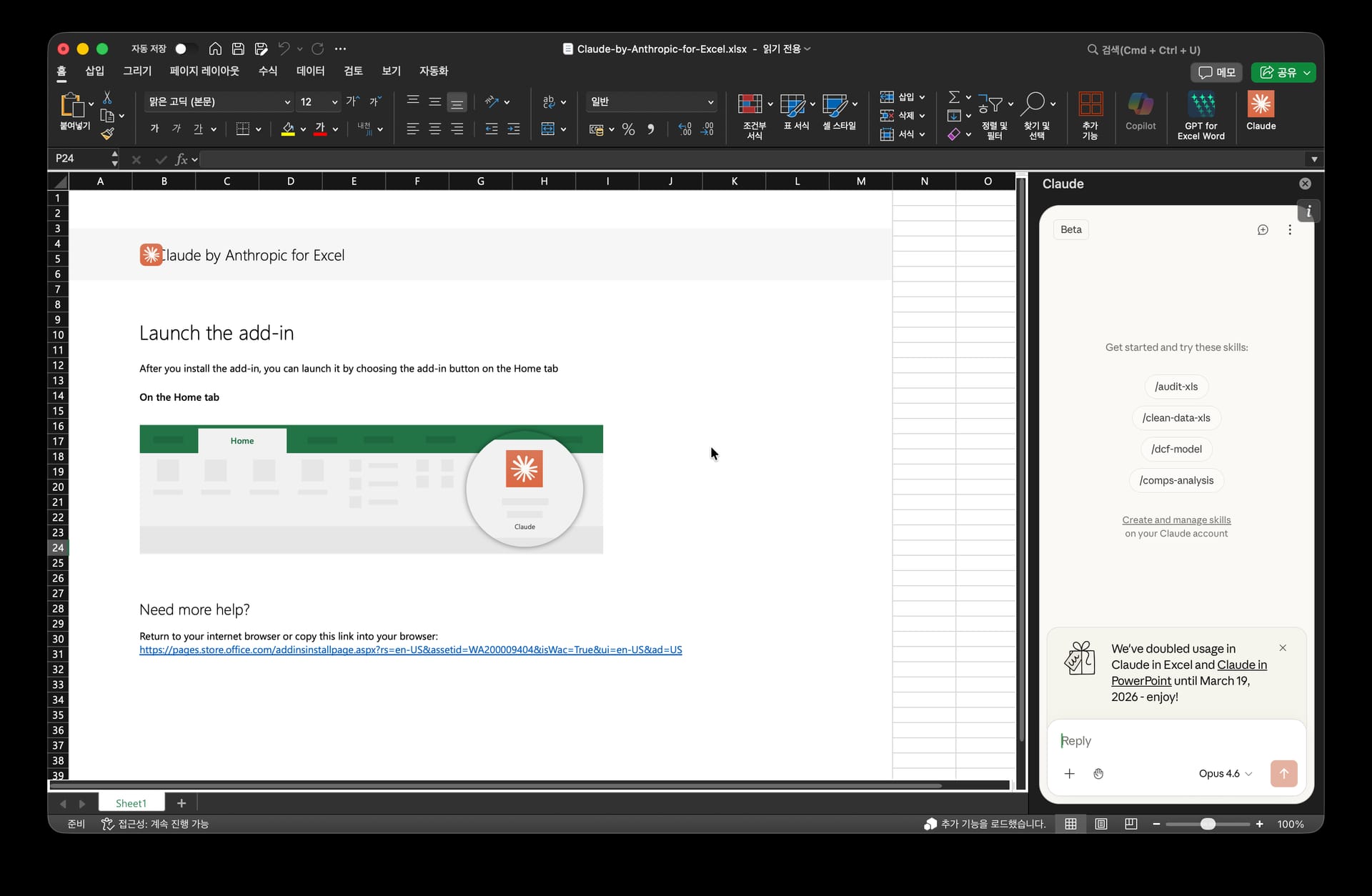Switch to page break preview view
Viewport: 1372px width, 896px height.
pos(1130,824)
